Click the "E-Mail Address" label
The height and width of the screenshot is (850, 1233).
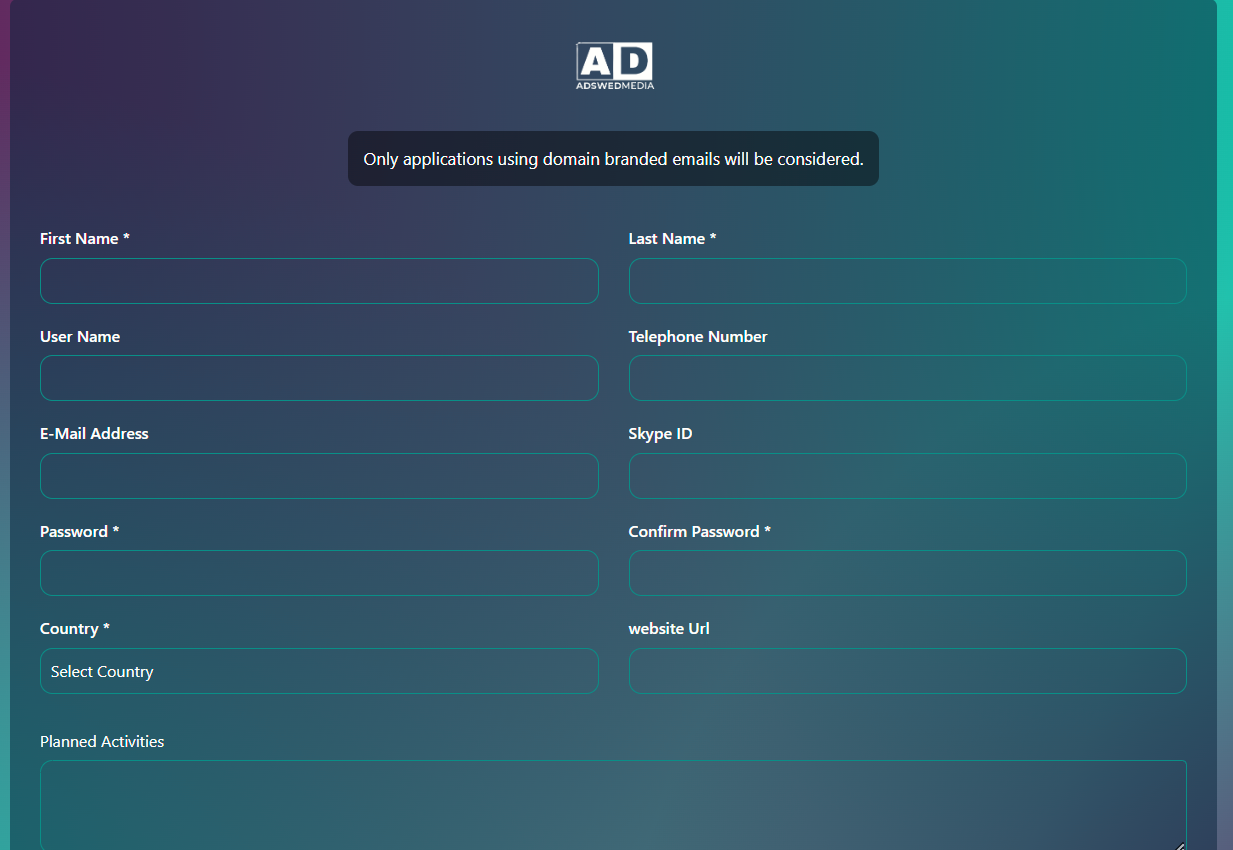[x=94, y=434]
